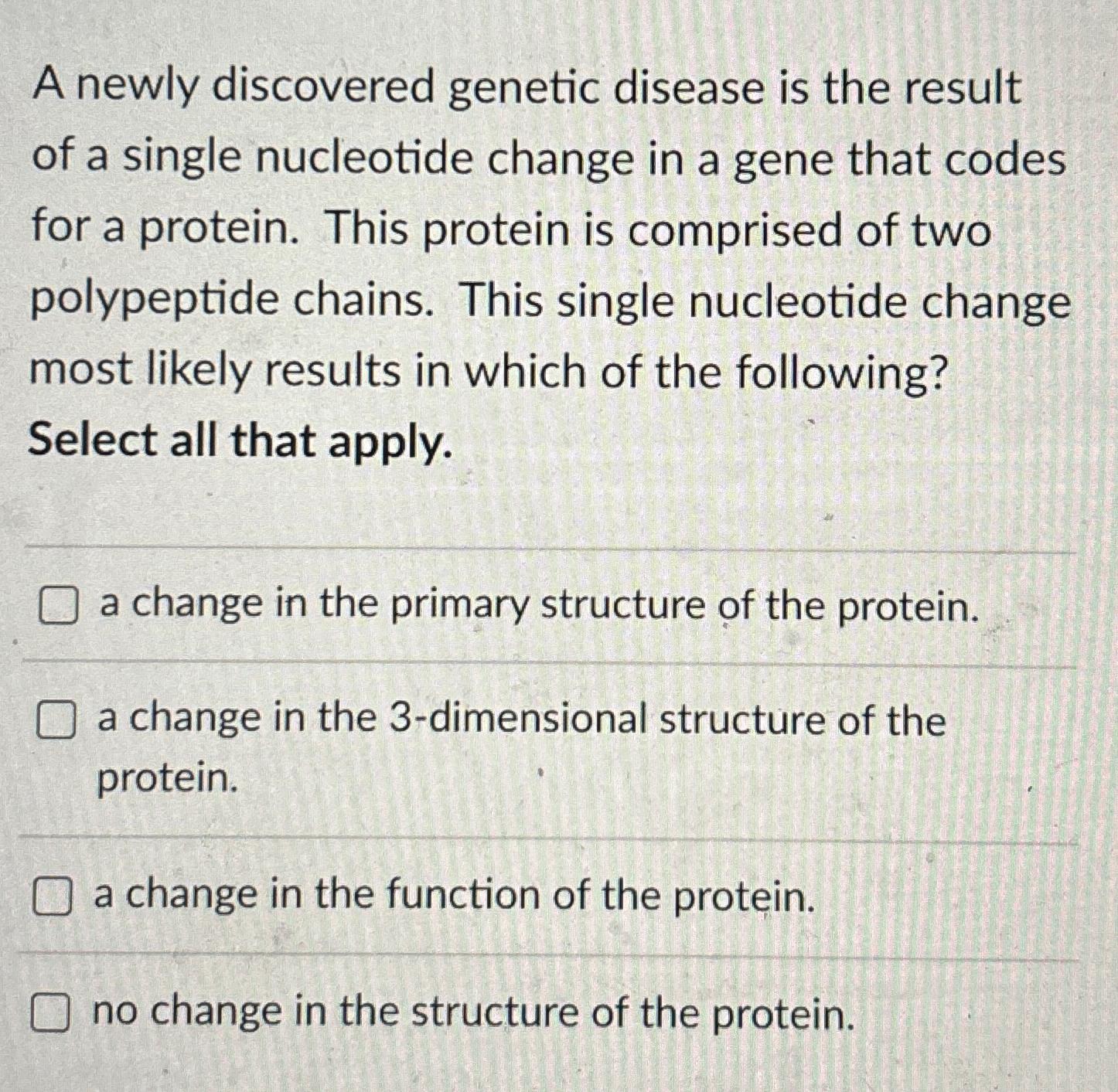
Task: Click the blank area below the question
Action: click(x=541, y=502)
